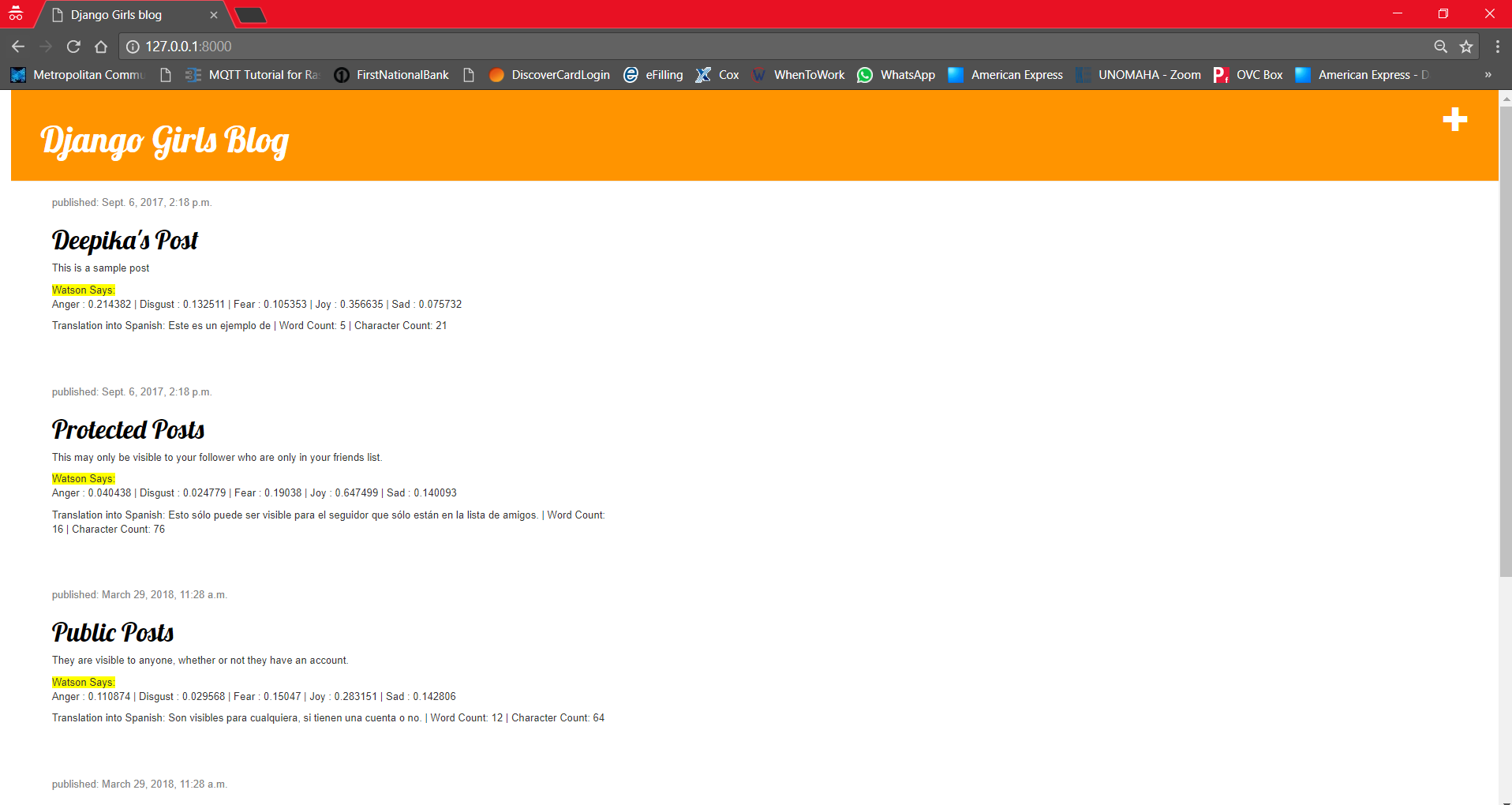Open the zoom magnifier icon in address bar
The image size is (1512, 805).
(1440, 47)
